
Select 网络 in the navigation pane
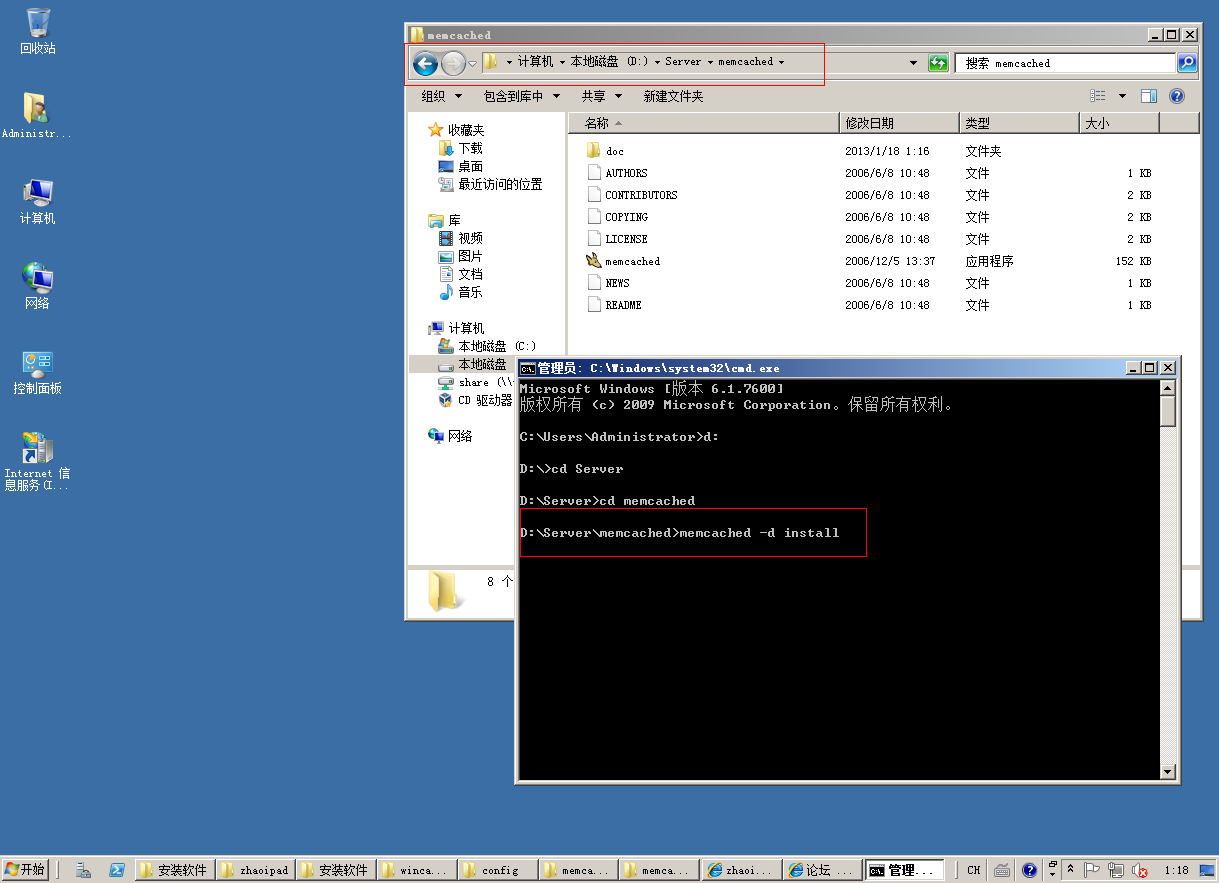point(460,436)
